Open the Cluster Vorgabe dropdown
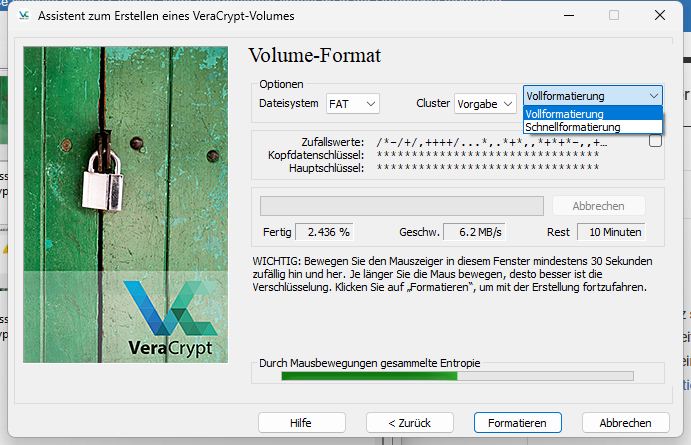 pyautogui.click(x=485, y=104)
